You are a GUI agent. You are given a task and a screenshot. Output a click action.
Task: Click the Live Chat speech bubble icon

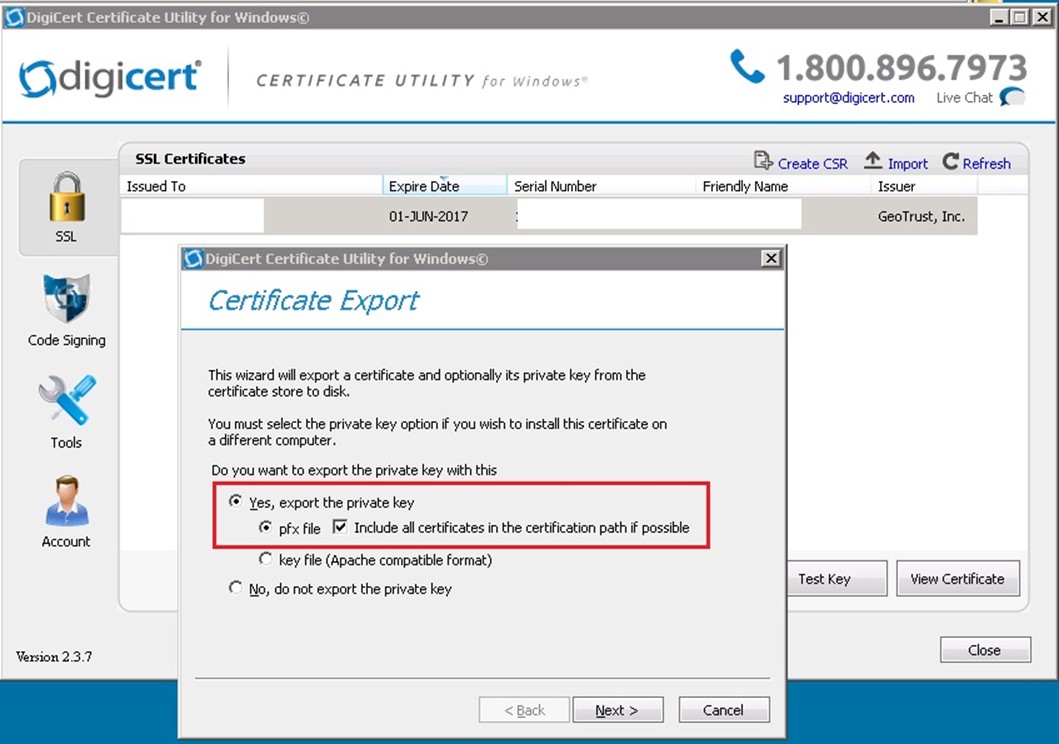pos(1012,97)
